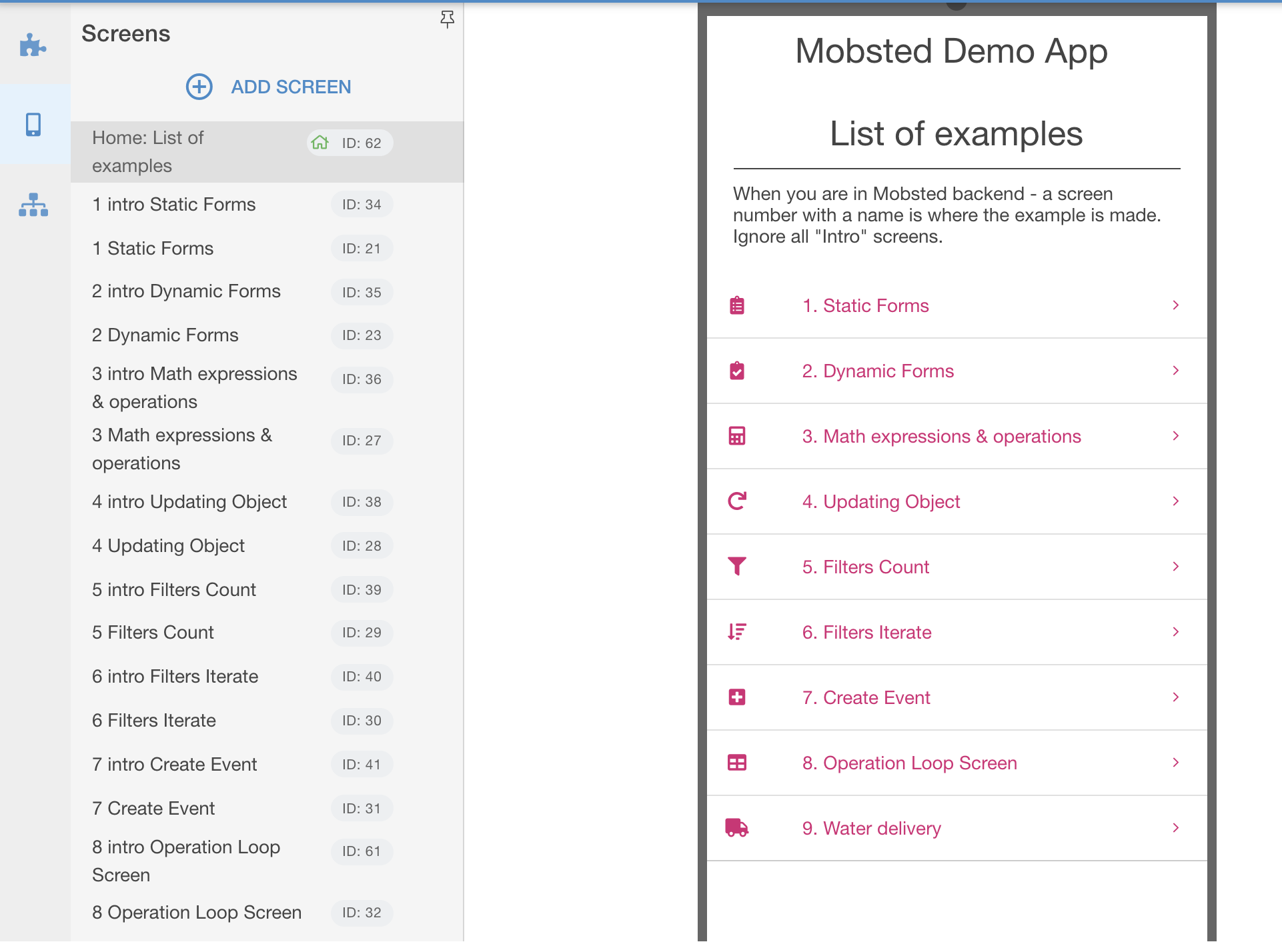The image size is (1282, 952).
Task: Open the 4. Updating Object link
Action: tap(880, 501)
